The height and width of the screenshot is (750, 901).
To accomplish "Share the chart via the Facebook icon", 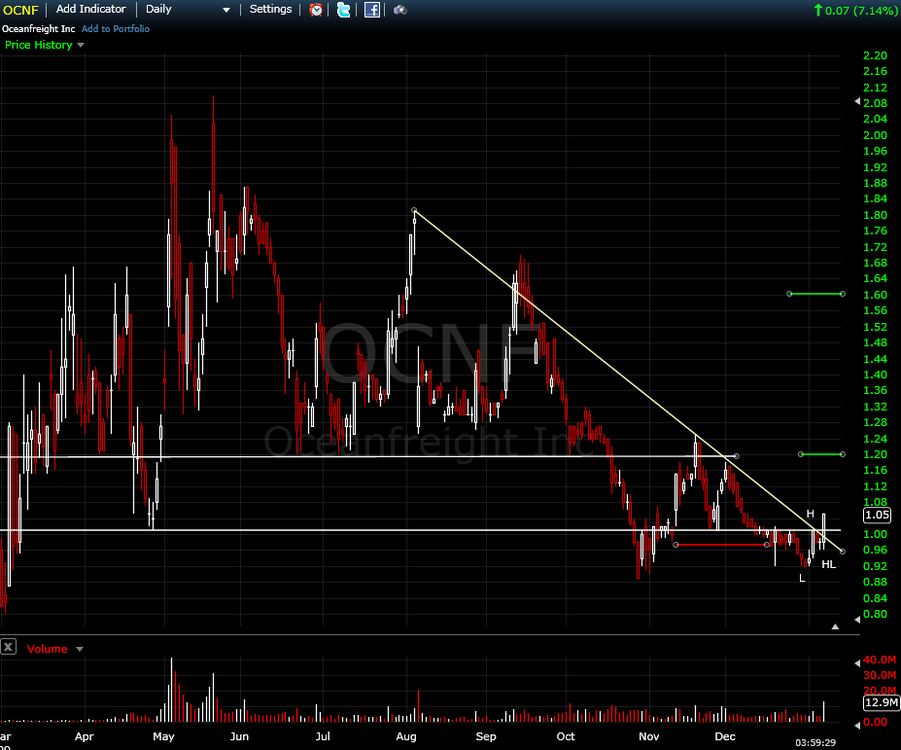I will [372, 9].
